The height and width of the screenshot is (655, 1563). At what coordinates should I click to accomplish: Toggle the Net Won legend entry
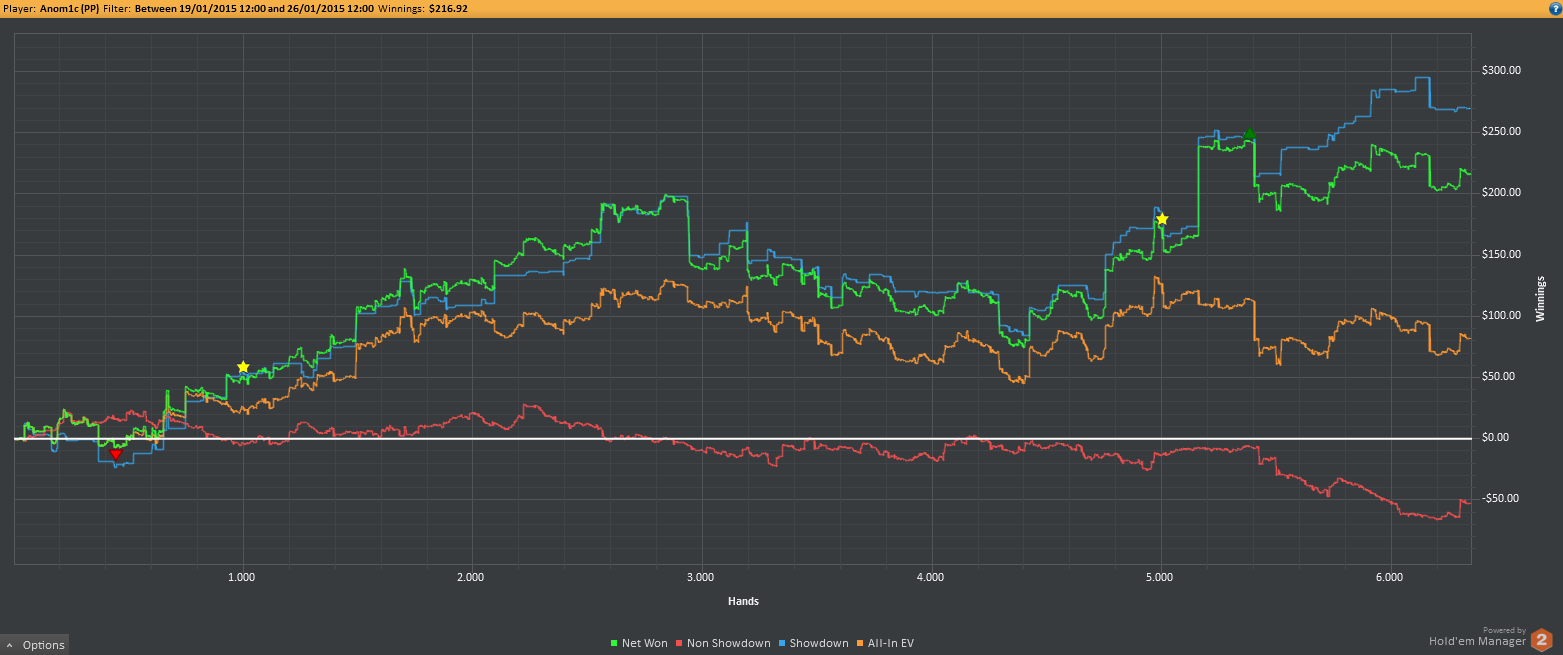(x=639, y=643)
